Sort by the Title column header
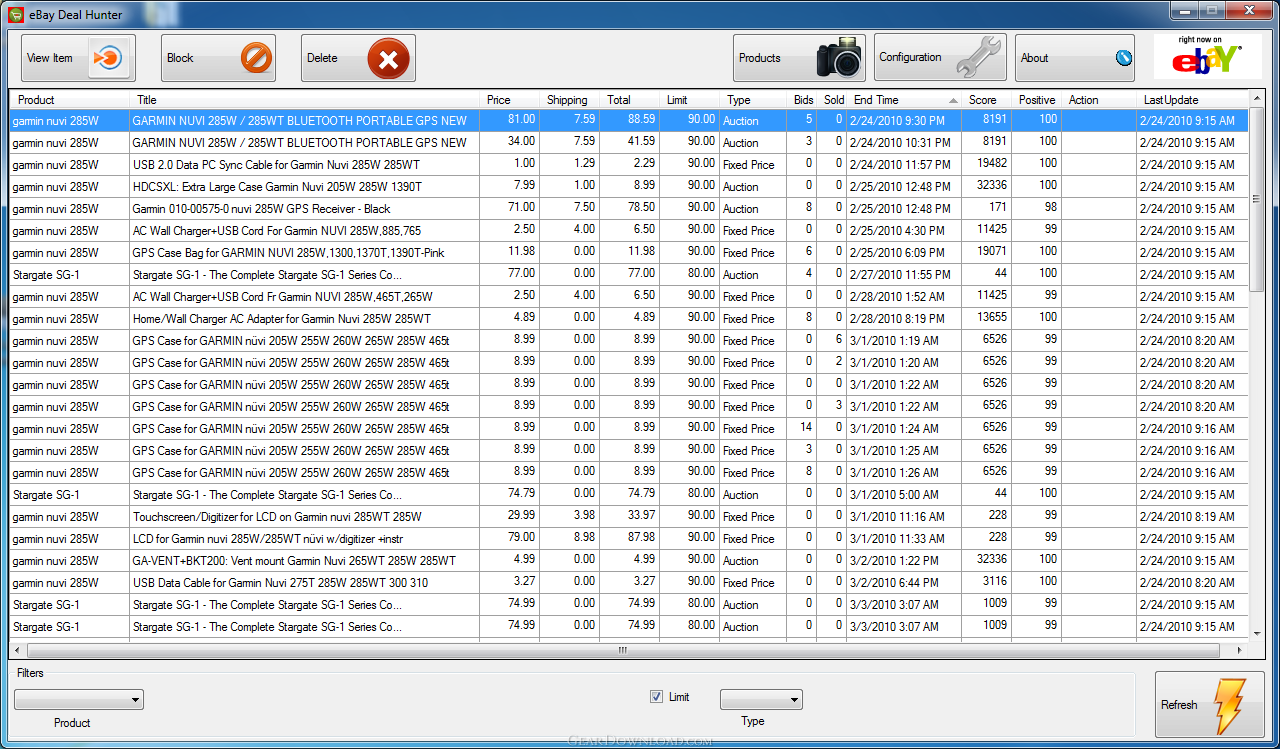1280x749 pixels. tap(305, 100)
